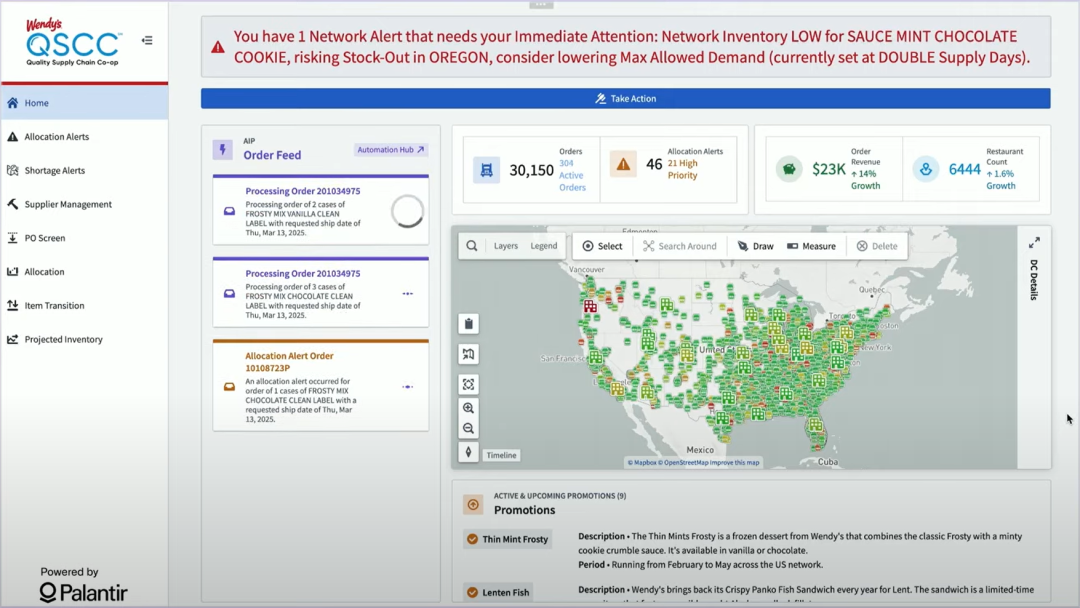
Task: Zoom out on the map
Action: click(x=468, y=428)
